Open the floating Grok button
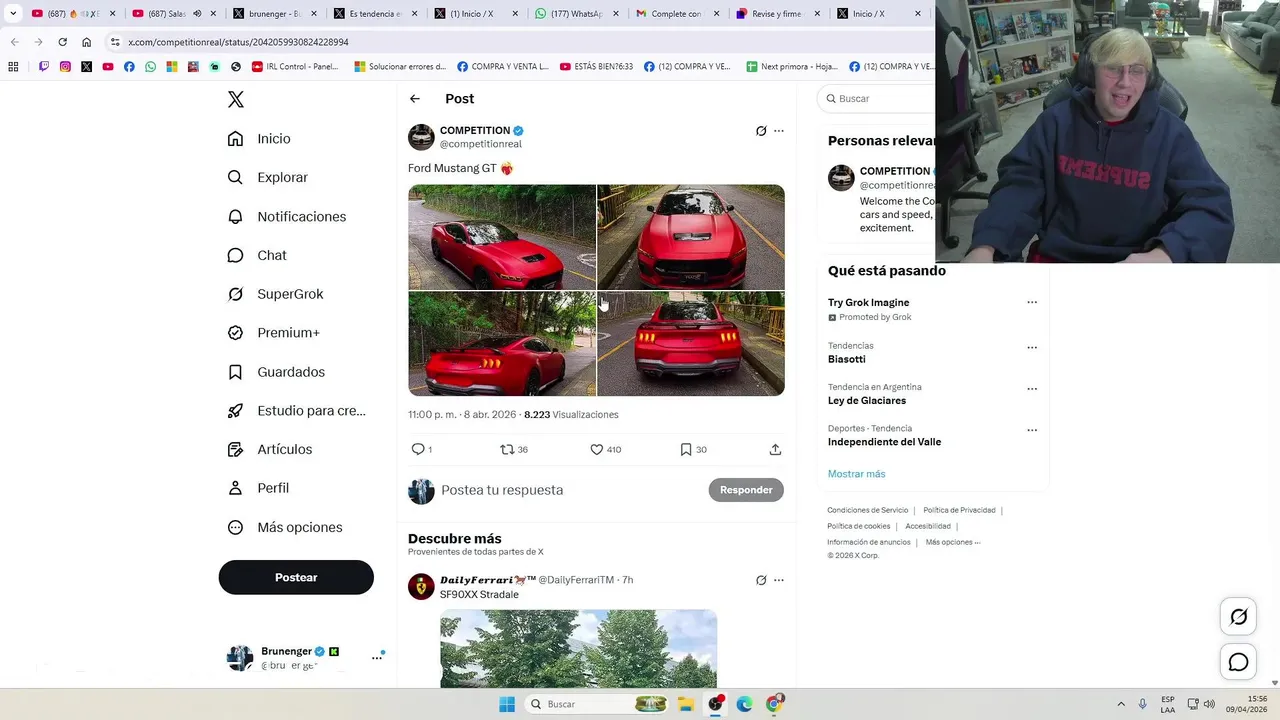The image size is (1280, 720). click(1239, 617)
